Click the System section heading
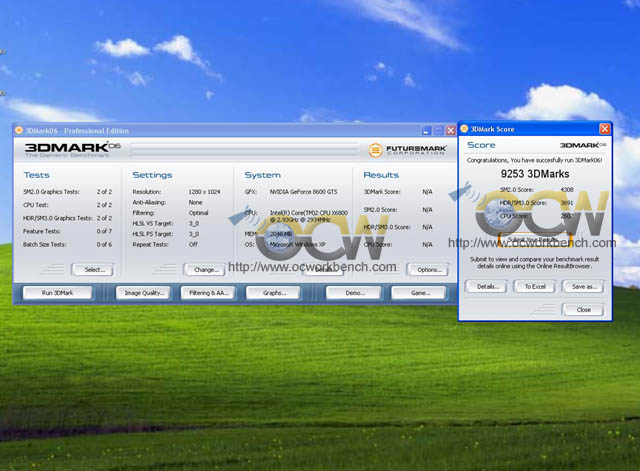Image resolution: width=640 pixels, height=471 pixels. click(x=262, y=175)
